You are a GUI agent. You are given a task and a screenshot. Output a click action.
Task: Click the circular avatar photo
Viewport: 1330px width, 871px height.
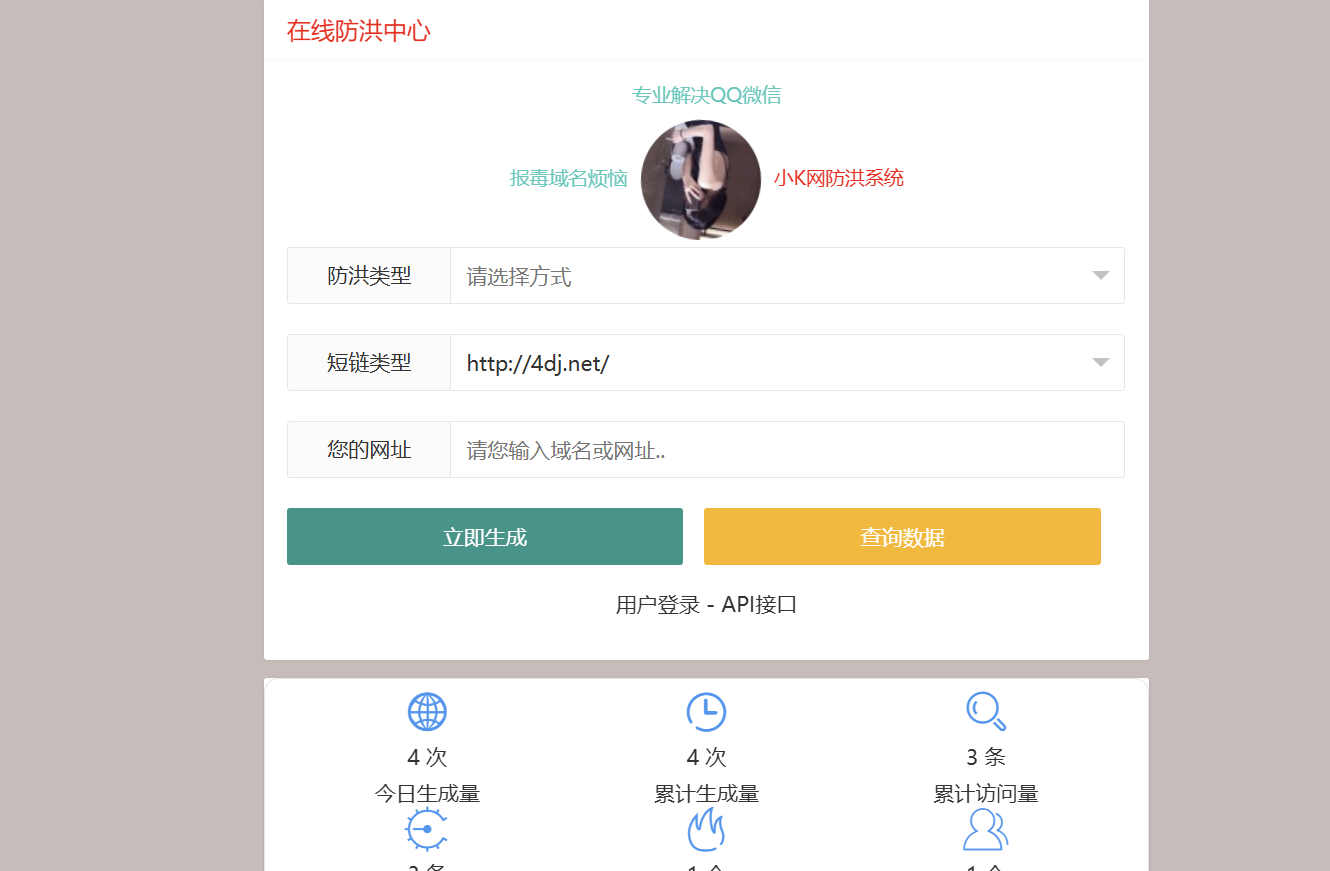tap(701, 179)
